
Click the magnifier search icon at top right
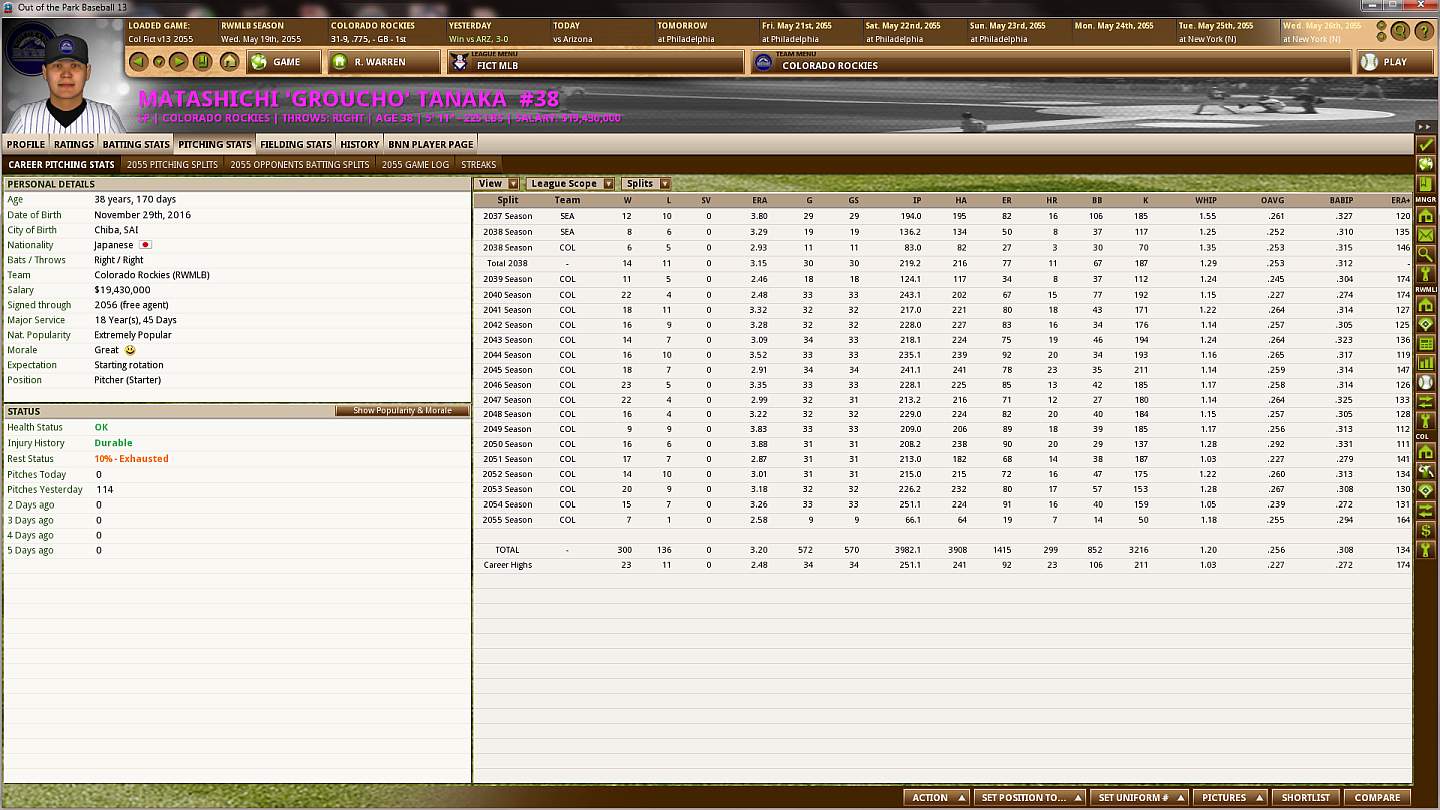[x=1400, y=31]
